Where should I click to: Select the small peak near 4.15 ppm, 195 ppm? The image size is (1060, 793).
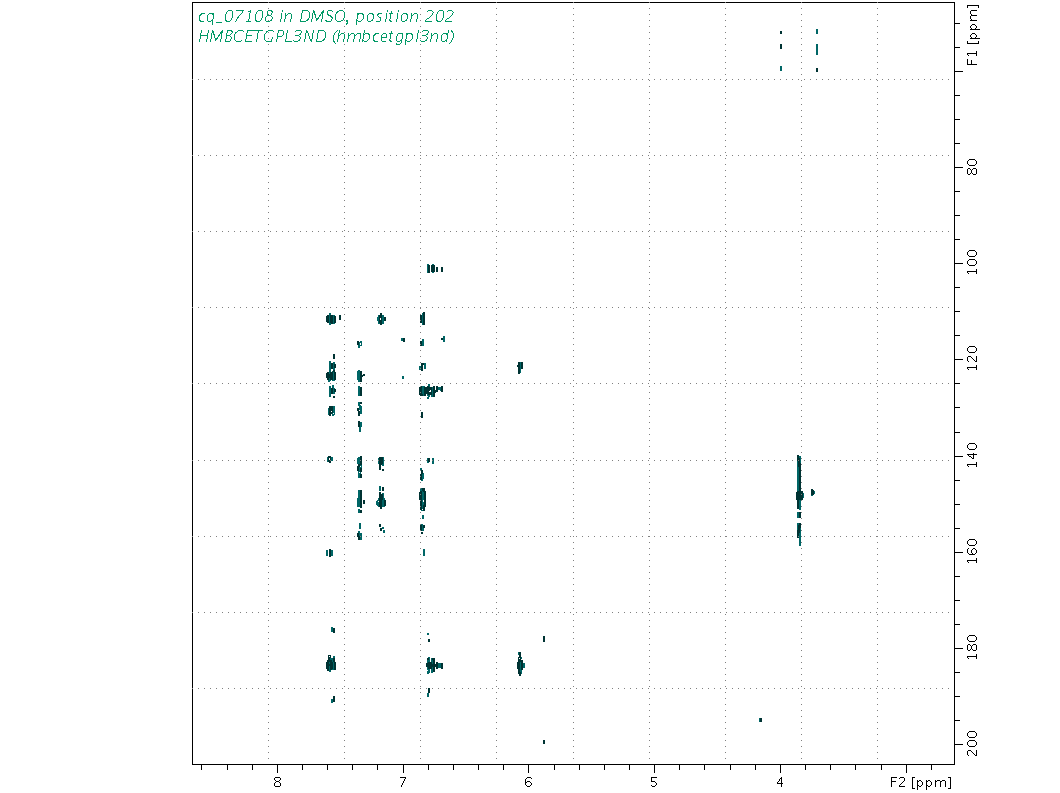(761, 720)
